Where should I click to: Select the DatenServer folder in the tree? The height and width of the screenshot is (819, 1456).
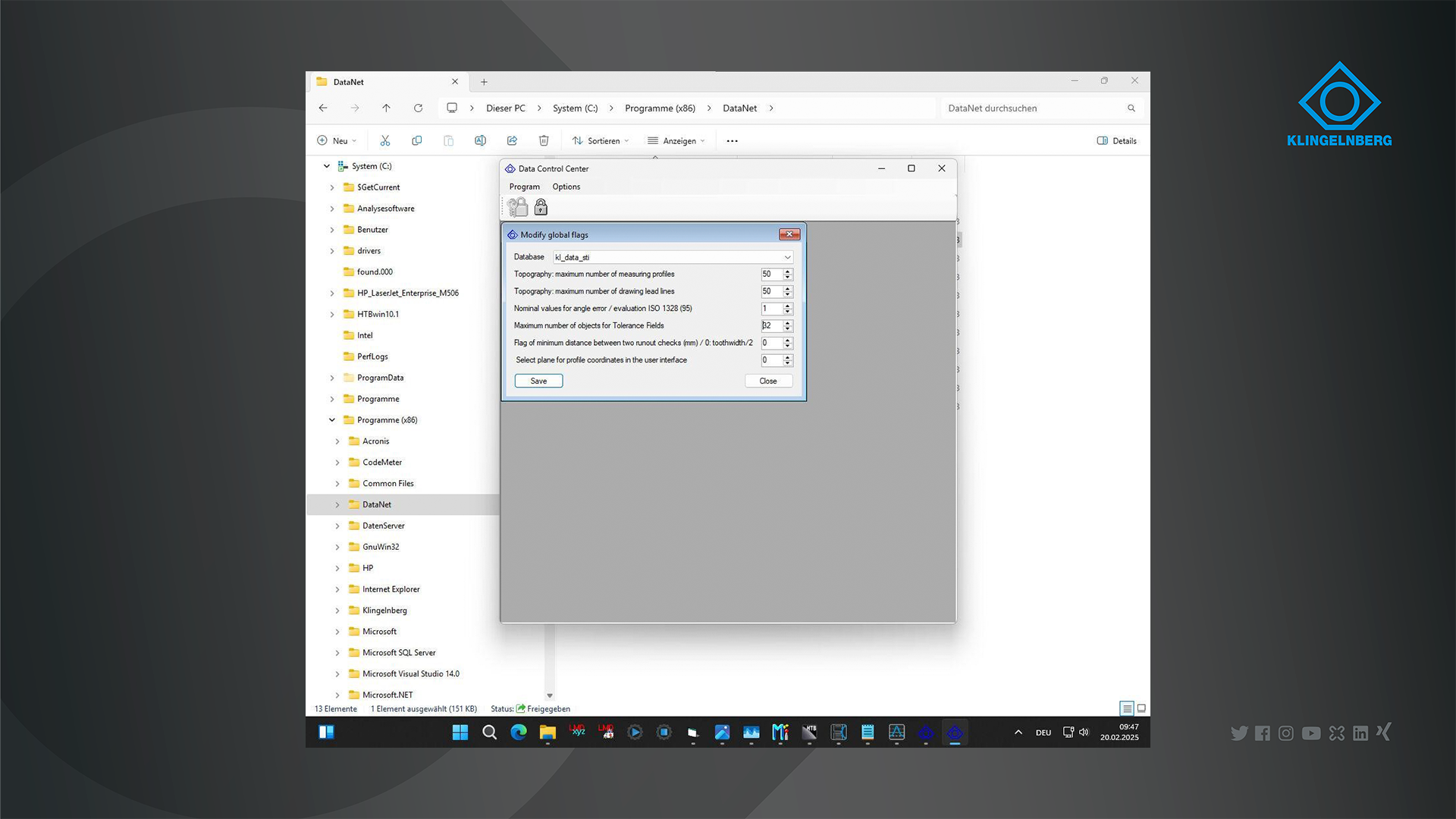(384, 526)
